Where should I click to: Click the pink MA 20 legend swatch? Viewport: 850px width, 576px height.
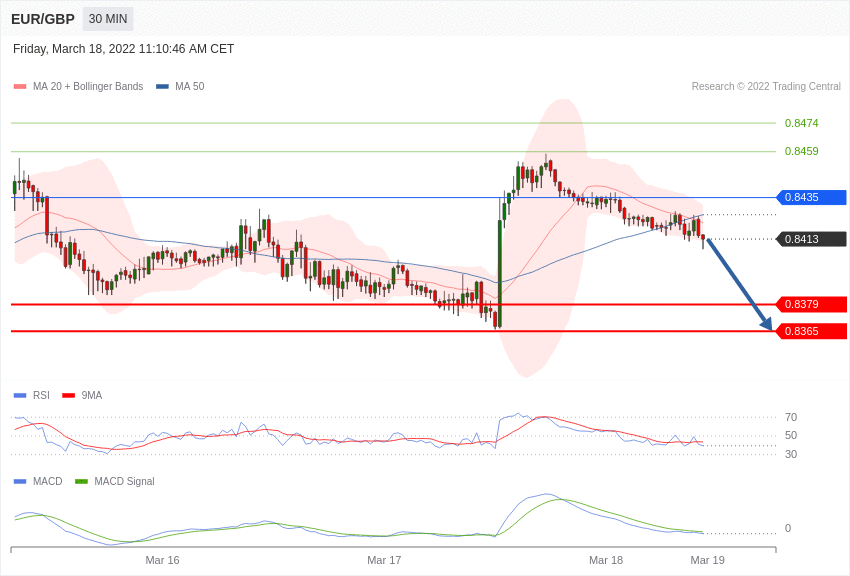click(20, 87)
